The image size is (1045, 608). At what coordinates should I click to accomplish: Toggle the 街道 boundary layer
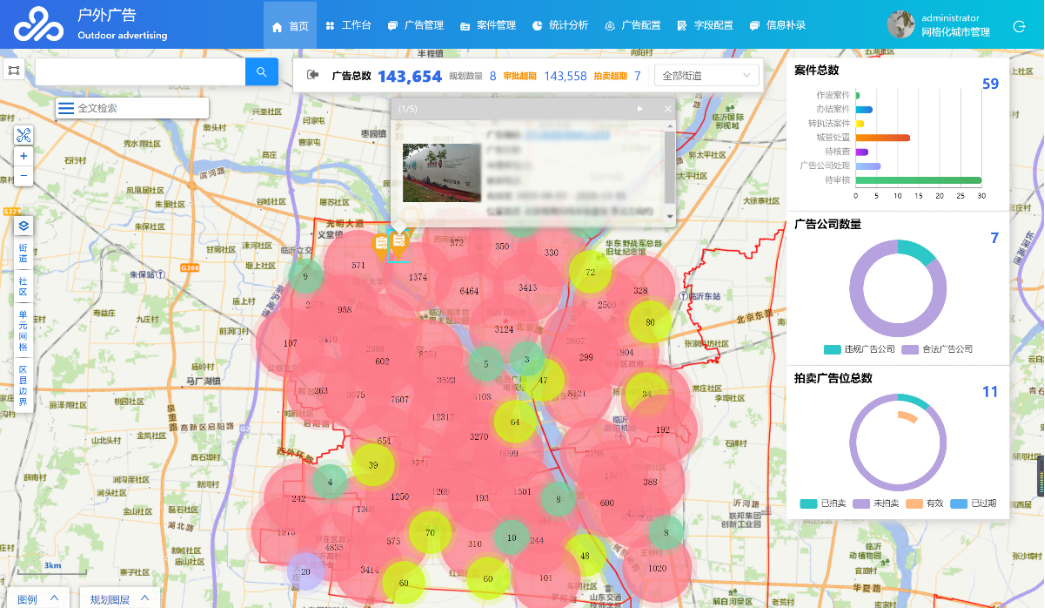click(x=24, y=252)
